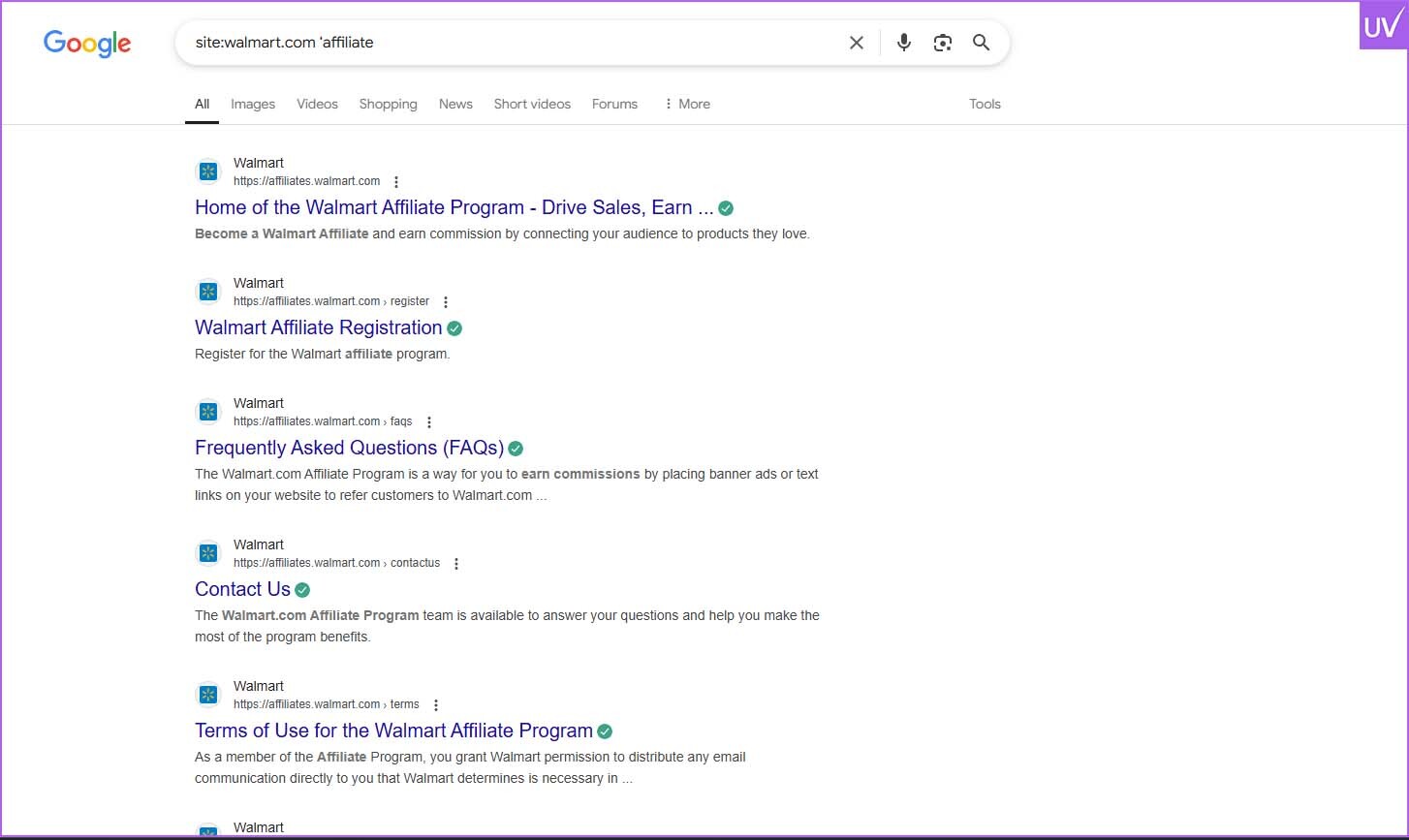
Task: Open the Contact Us result link
Action: click(242, 589)
